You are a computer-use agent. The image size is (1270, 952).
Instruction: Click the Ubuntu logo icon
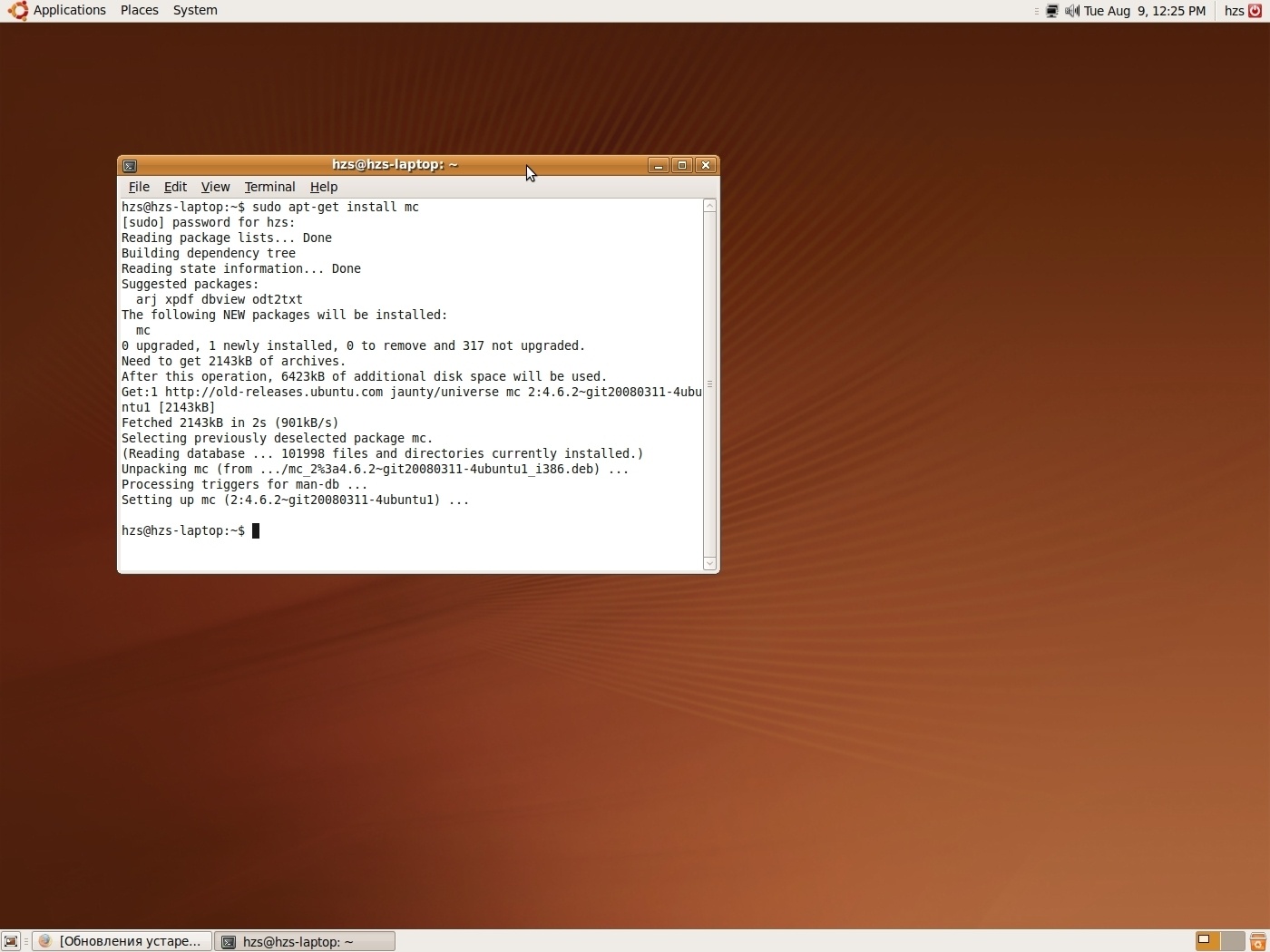18,11
